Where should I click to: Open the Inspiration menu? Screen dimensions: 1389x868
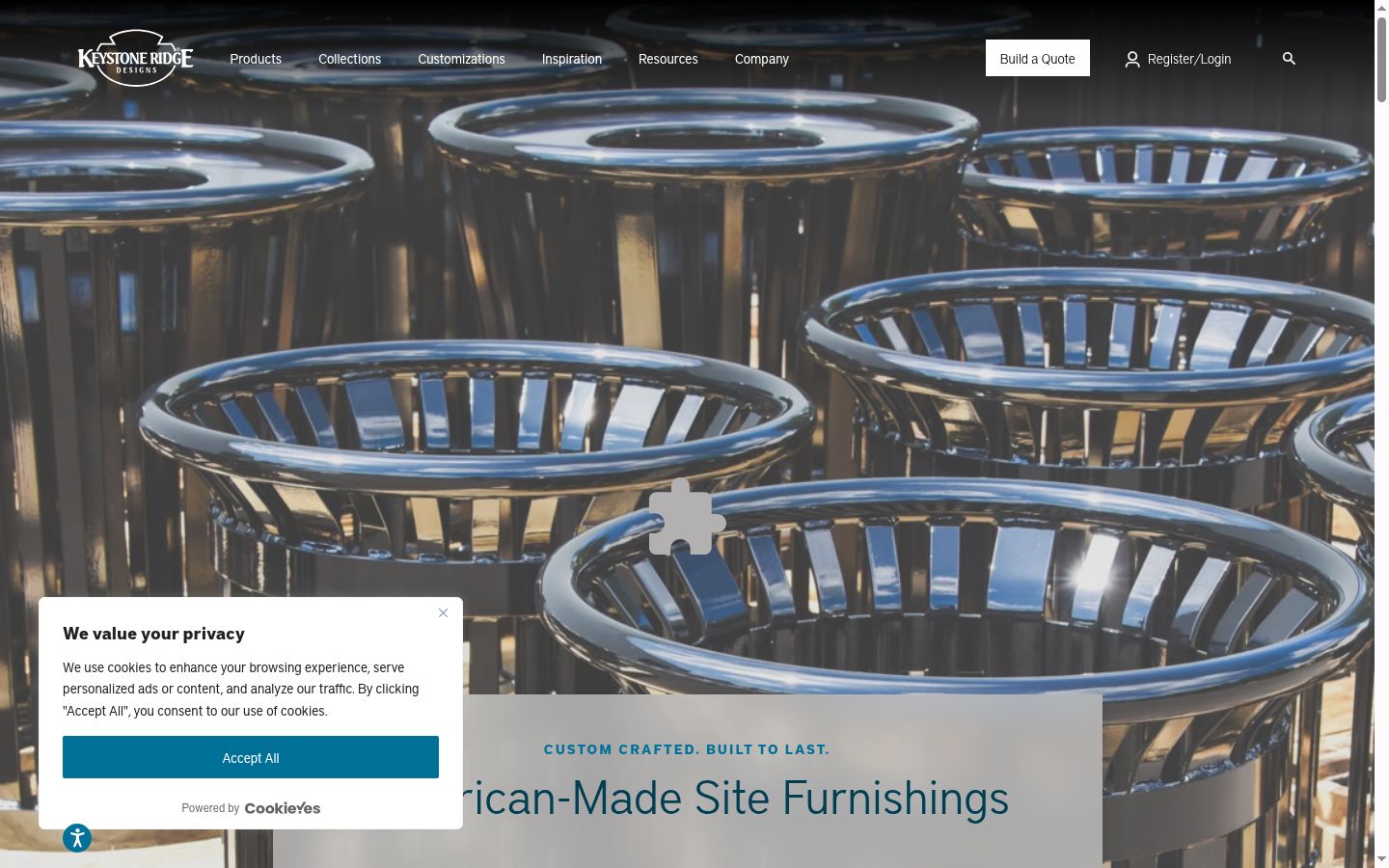(x=572, y=59)
